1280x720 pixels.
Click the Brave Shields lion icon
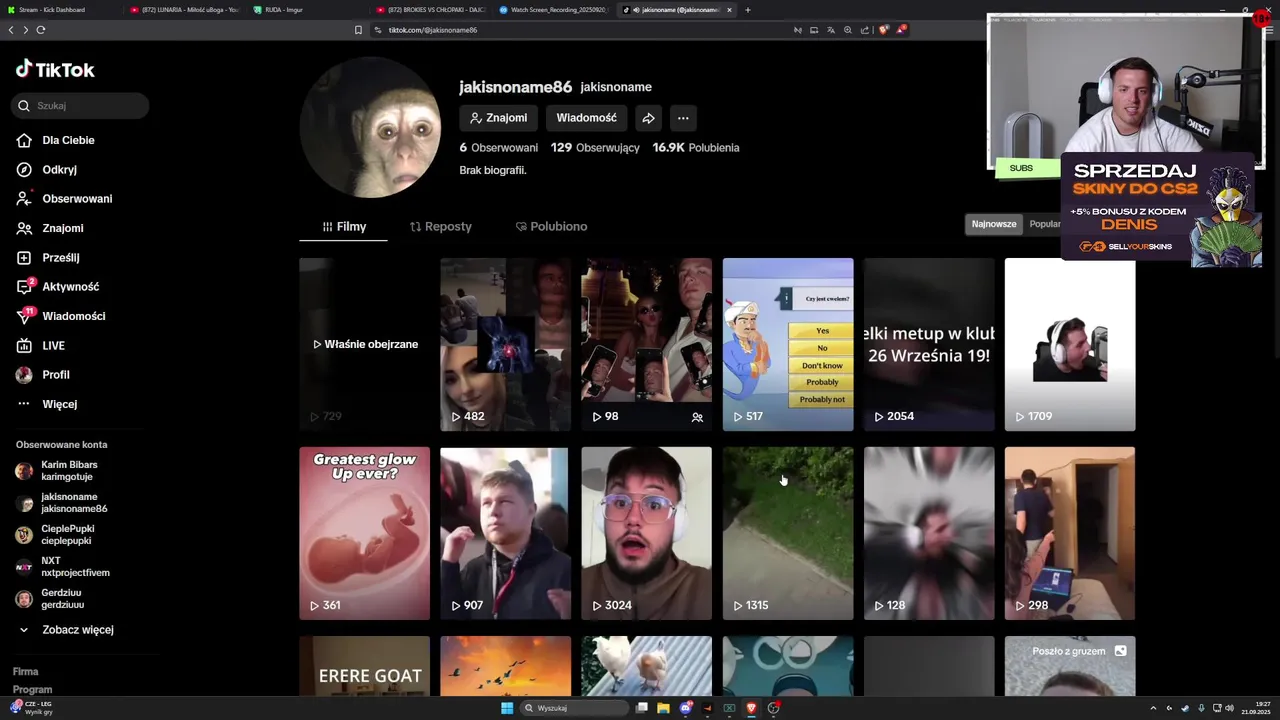point(883,30)
